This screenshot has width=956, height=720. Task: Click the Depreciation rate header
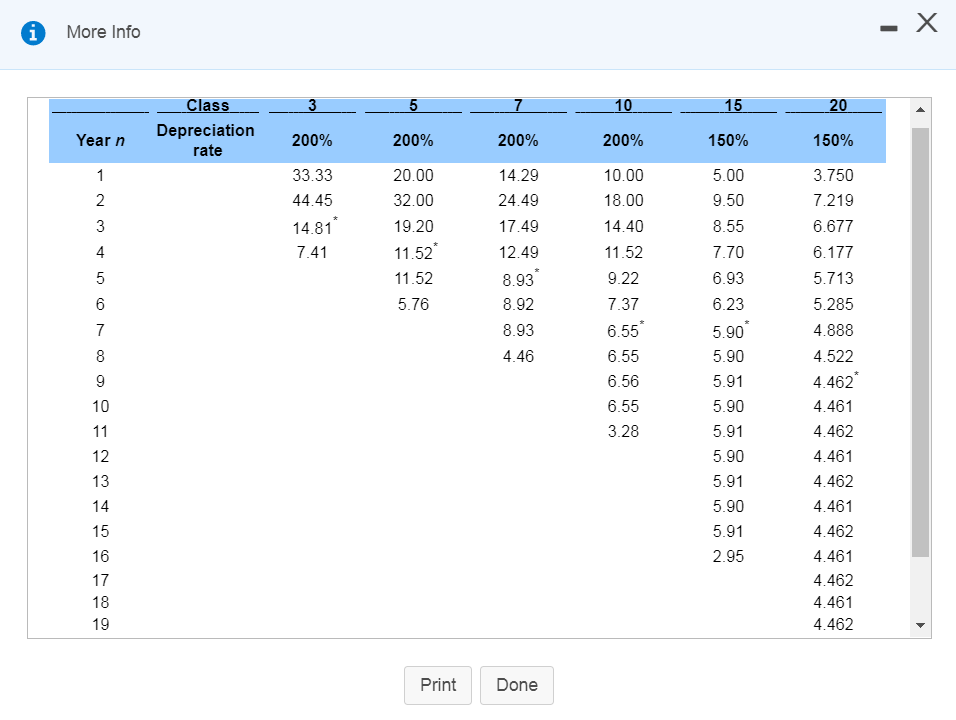click(206, 140)
